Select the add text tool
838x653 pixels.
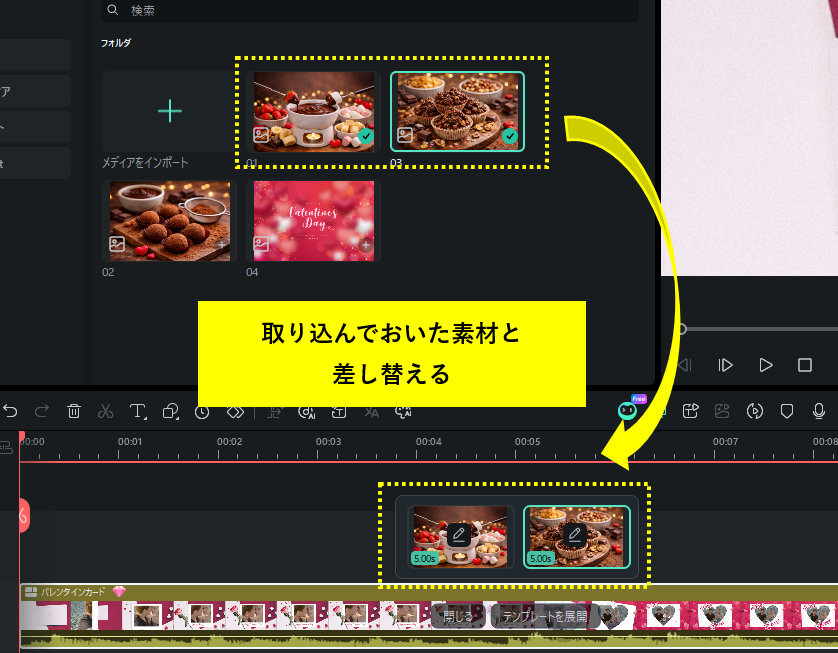point(136,411)
